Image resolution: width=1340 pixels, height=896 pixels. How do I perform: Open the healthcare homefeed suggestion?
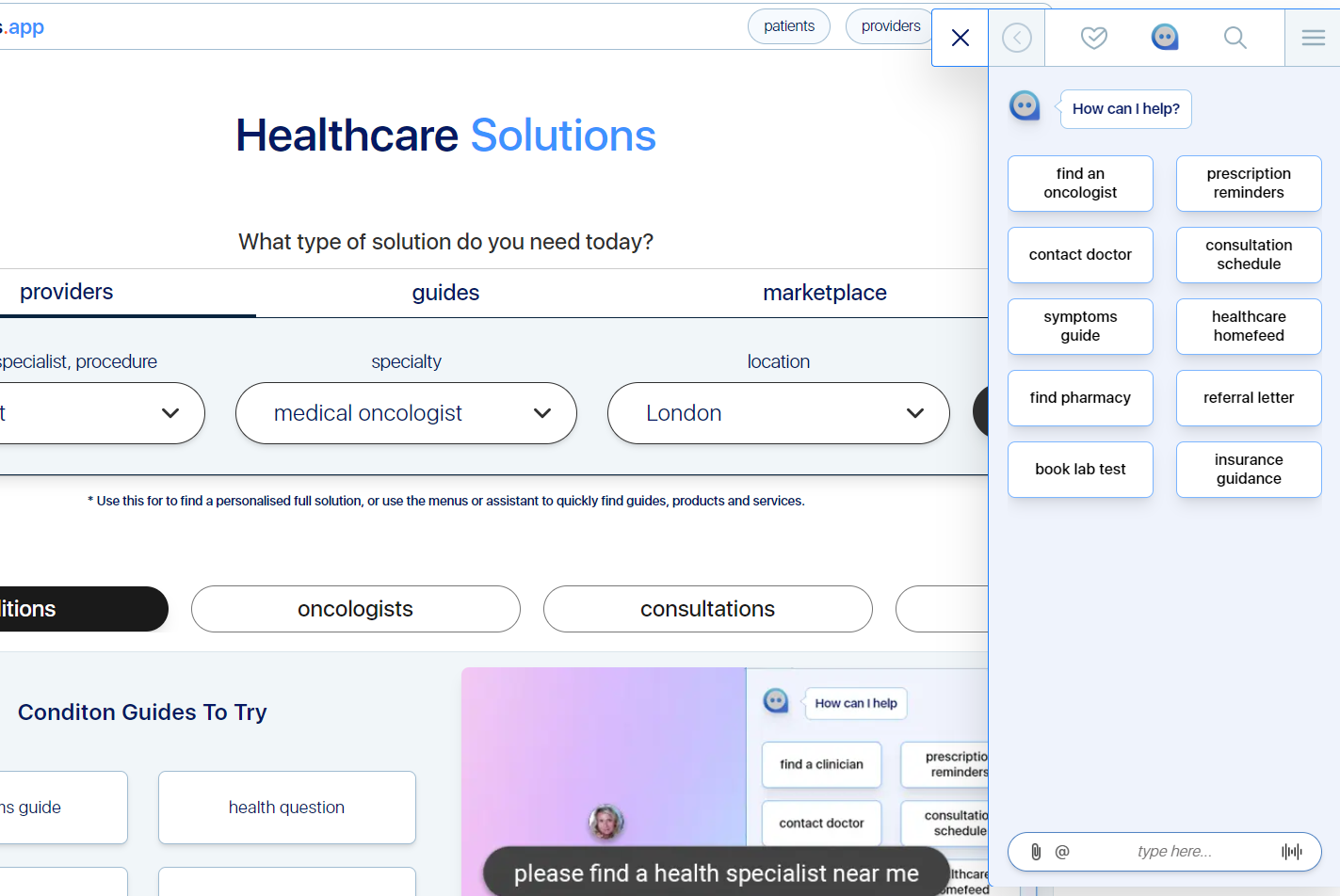1249,327
